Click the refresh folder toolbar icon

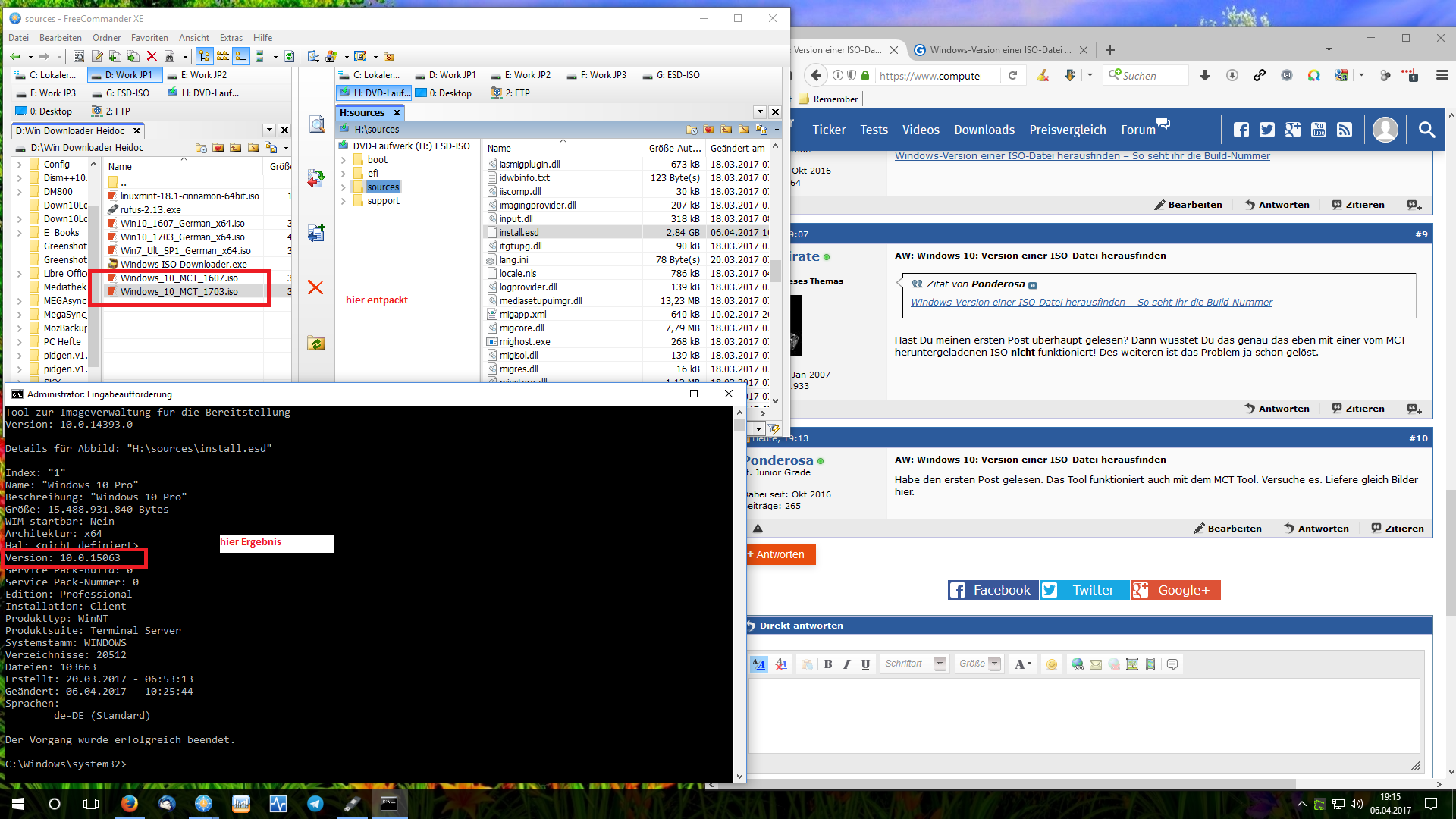[x=289, y=56]
